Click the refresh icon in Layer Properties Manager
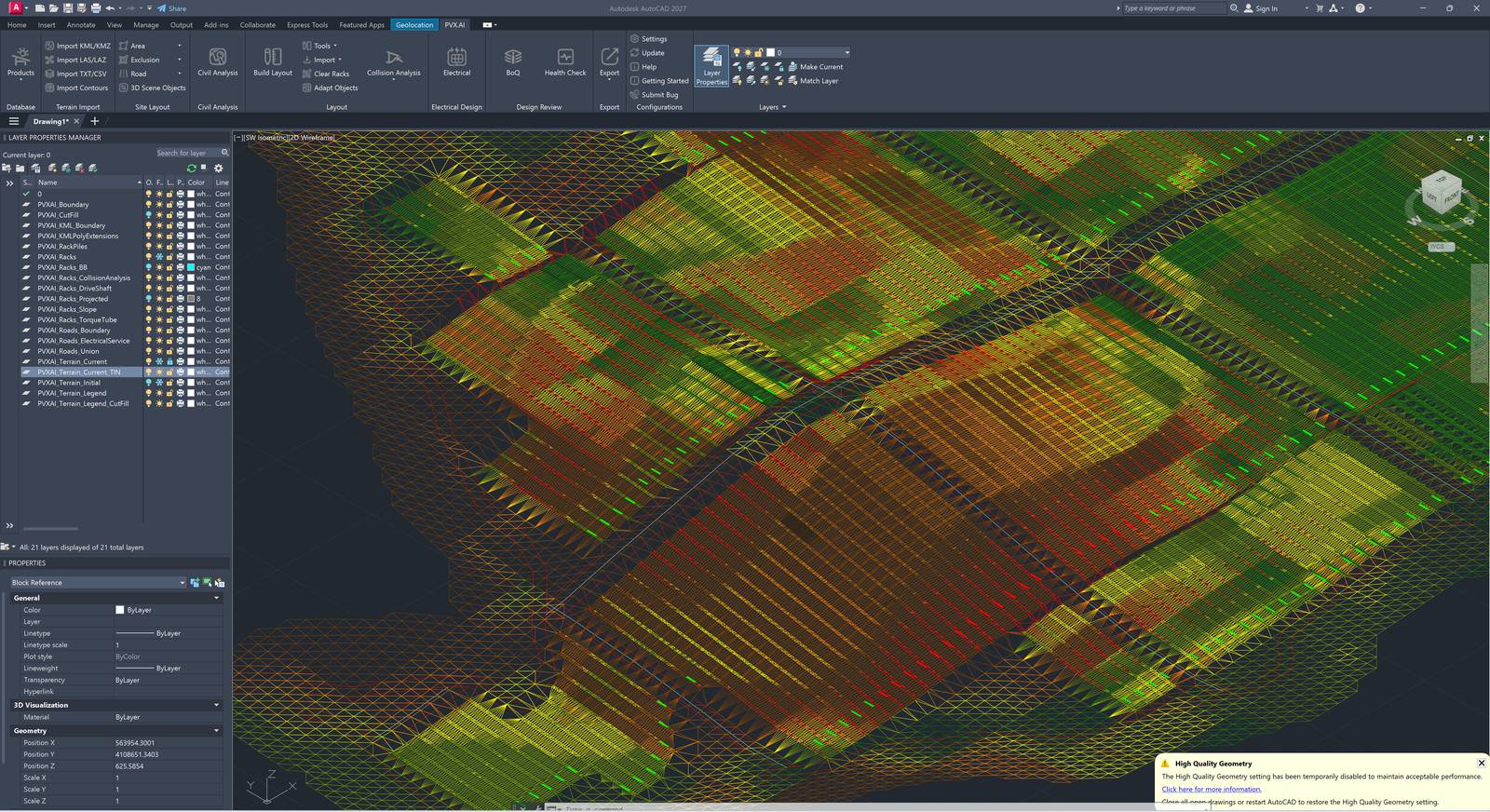 192,169
